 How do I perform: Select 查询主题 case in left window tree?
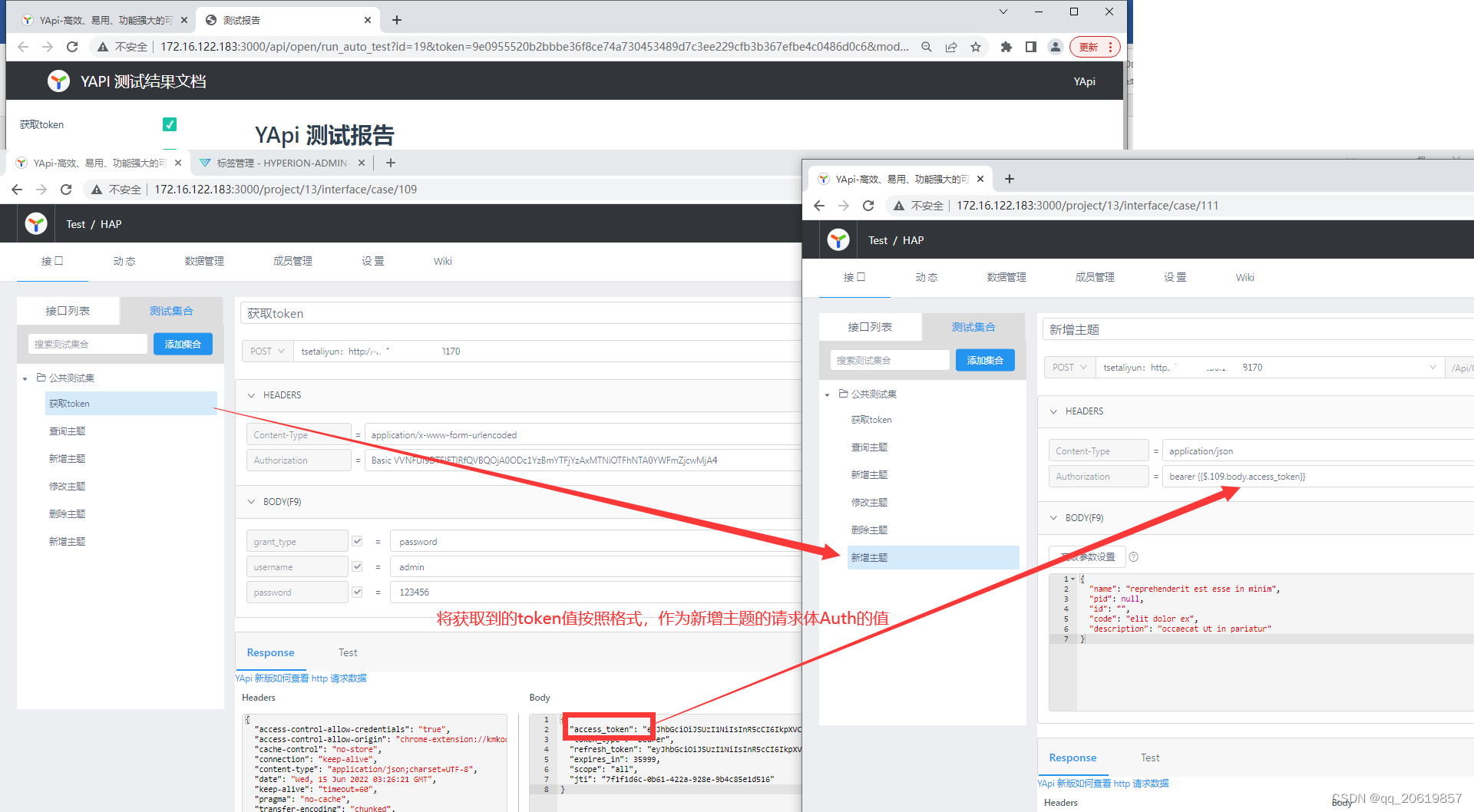68,431
